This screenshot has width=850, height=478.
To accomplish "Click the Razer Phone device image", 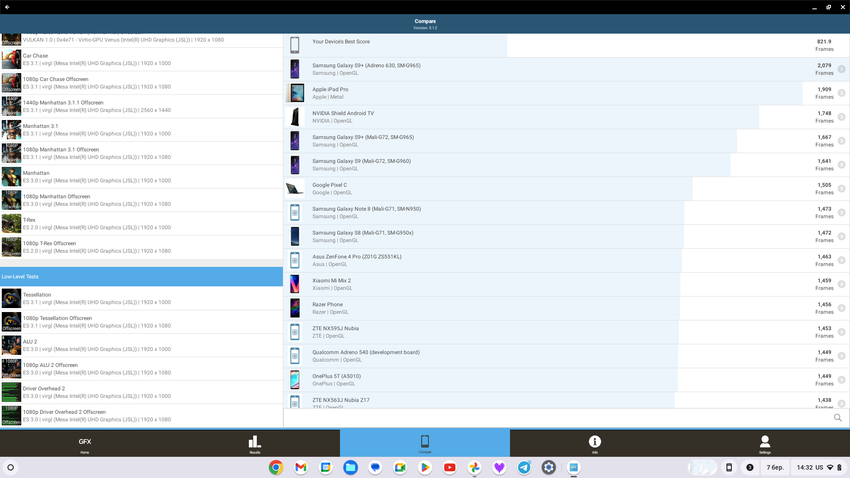I will click(x=295, y=308).
